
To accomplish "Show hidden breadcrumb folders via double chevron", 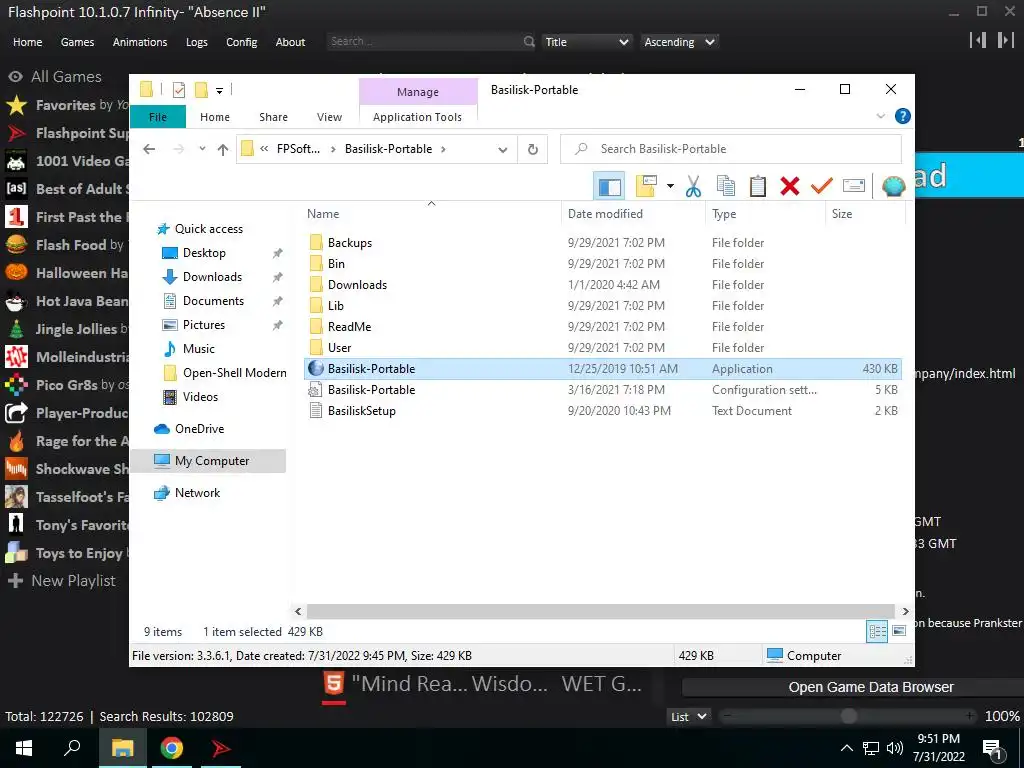I will coord(264,149).
